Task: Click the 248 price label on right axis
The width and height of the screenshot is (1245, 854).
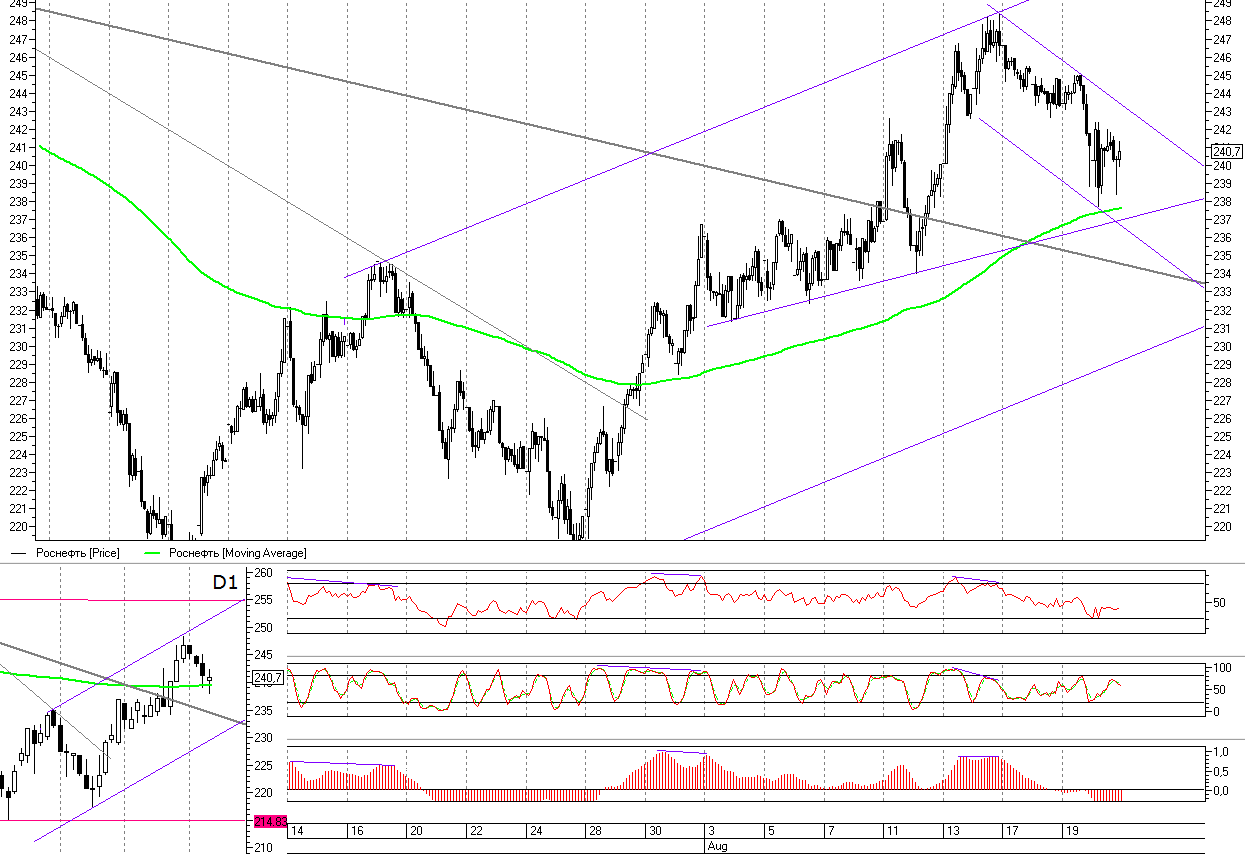Action: tap(1221, 21)
